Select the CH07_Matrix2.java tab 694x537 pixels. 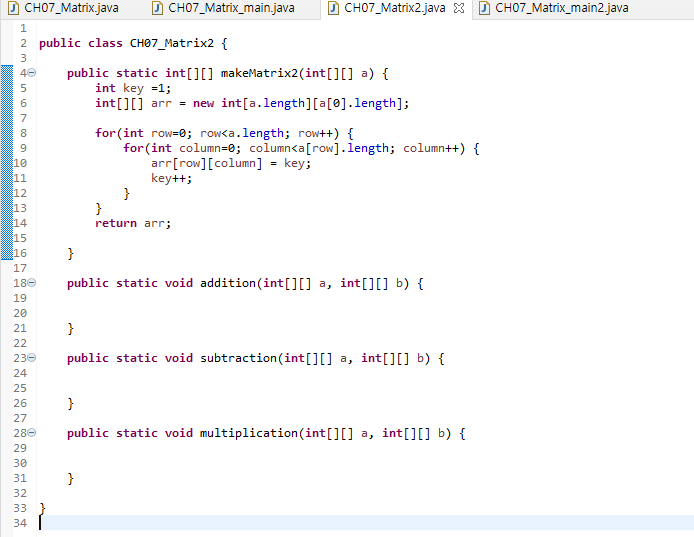(394, 8)
